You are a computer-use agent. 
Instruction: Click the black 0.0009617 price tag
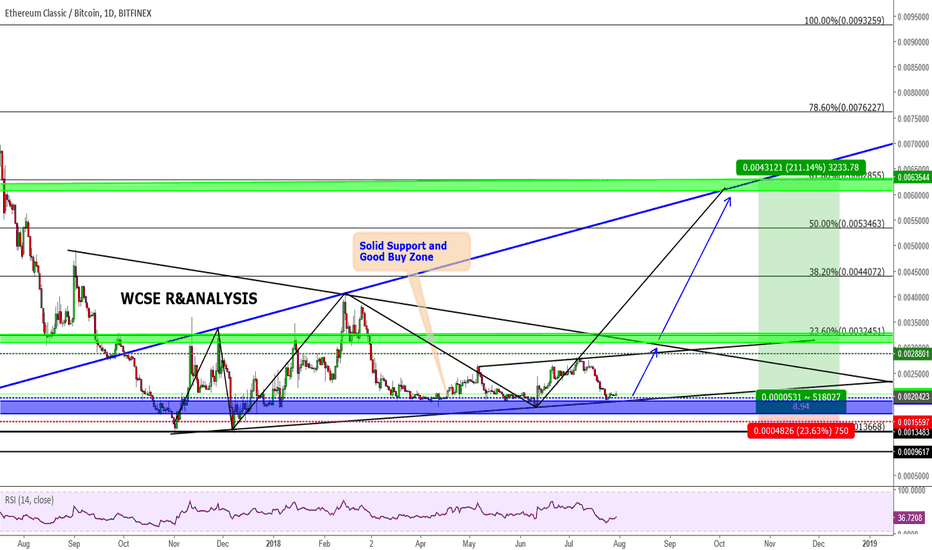[913, 452]
